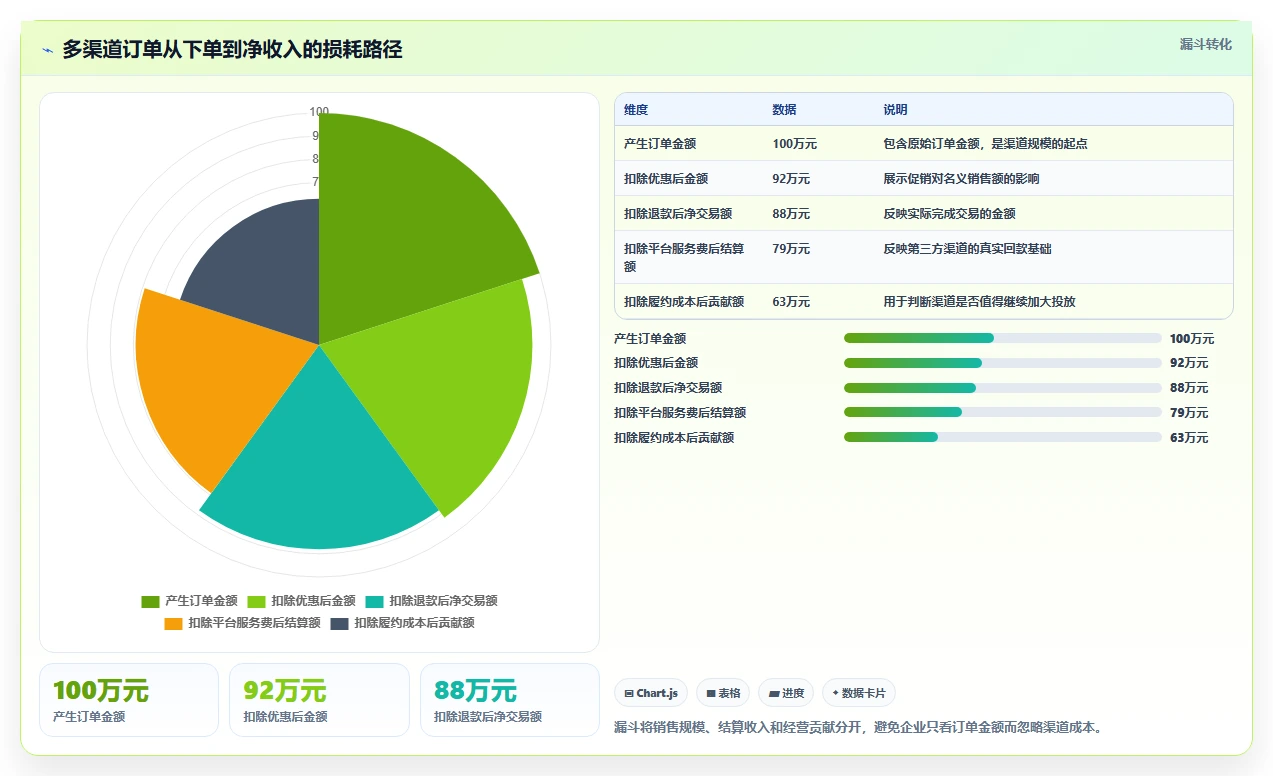Click the 79万元 table value
The width and height of the screenshot is (1273, 776).
point(791,249)
